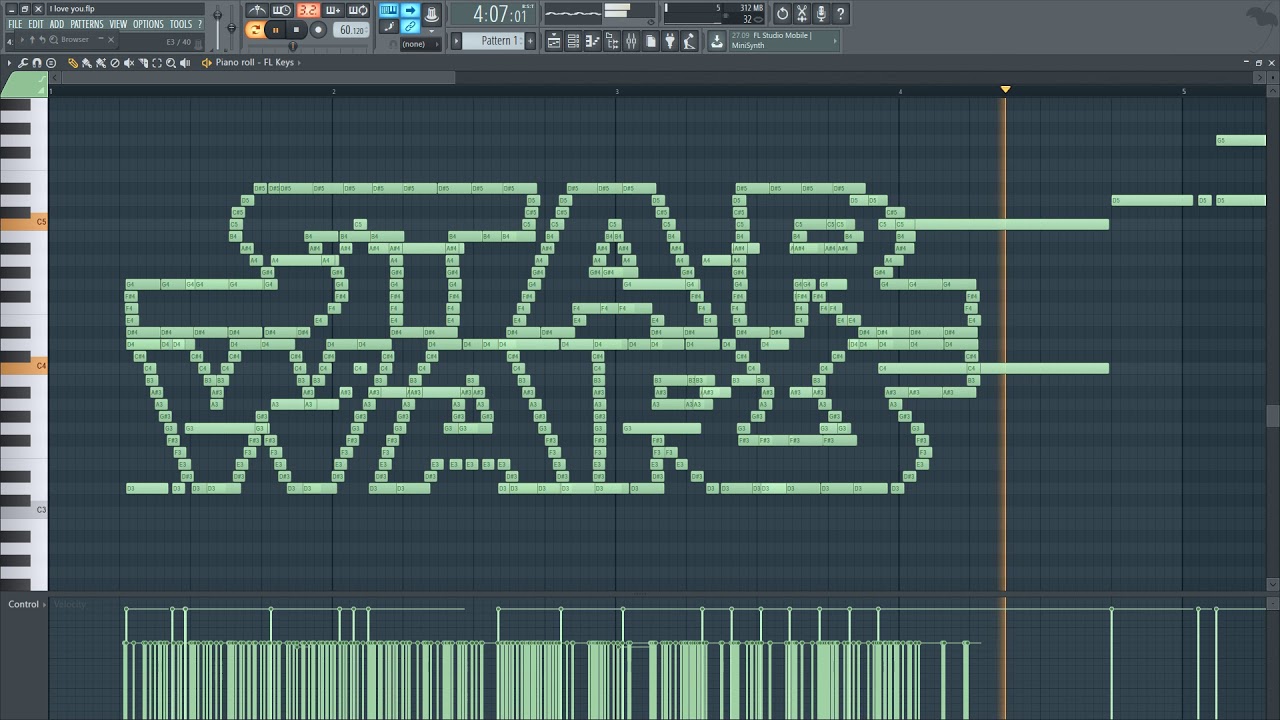
Task: Open the Channel rack view
Action: 573,41
